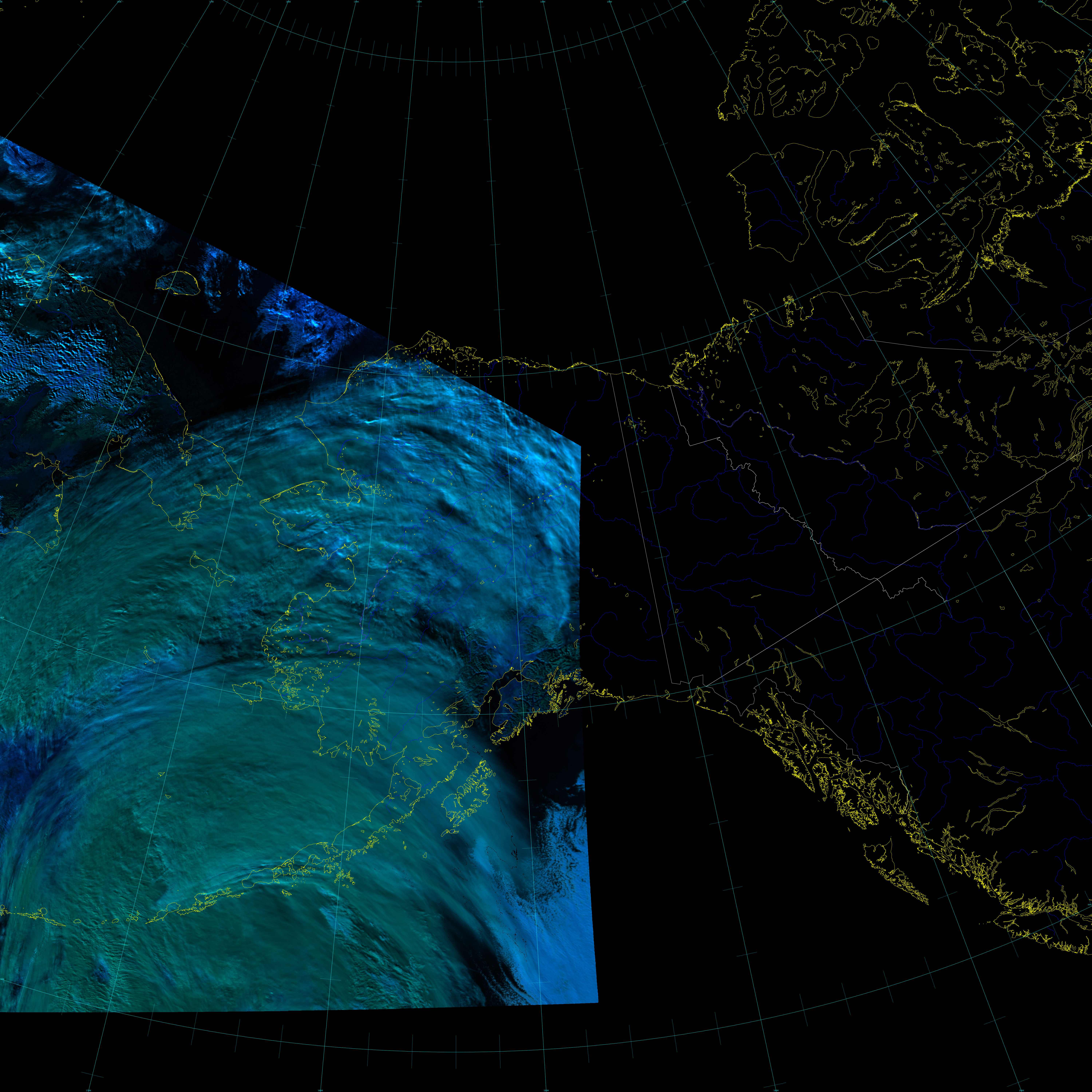The width and height of the screenshot is (1092, 1092).
Task: Click the 160E longitude label
Action: [x=119, y=2]
